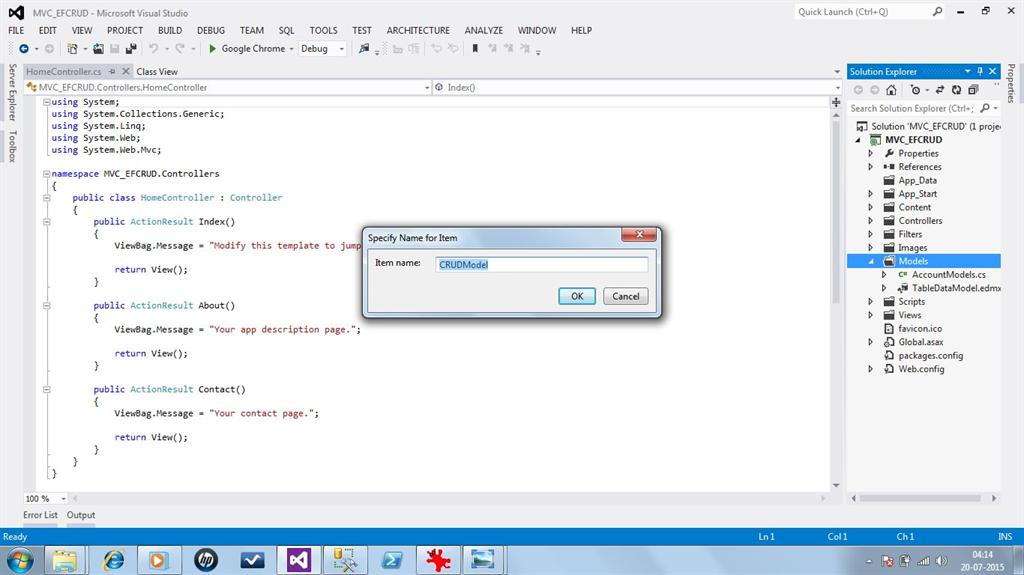This screenshot has height=575, width=1024.
Task: Open the Properties side tab
Action: [x=1011, y=83]
